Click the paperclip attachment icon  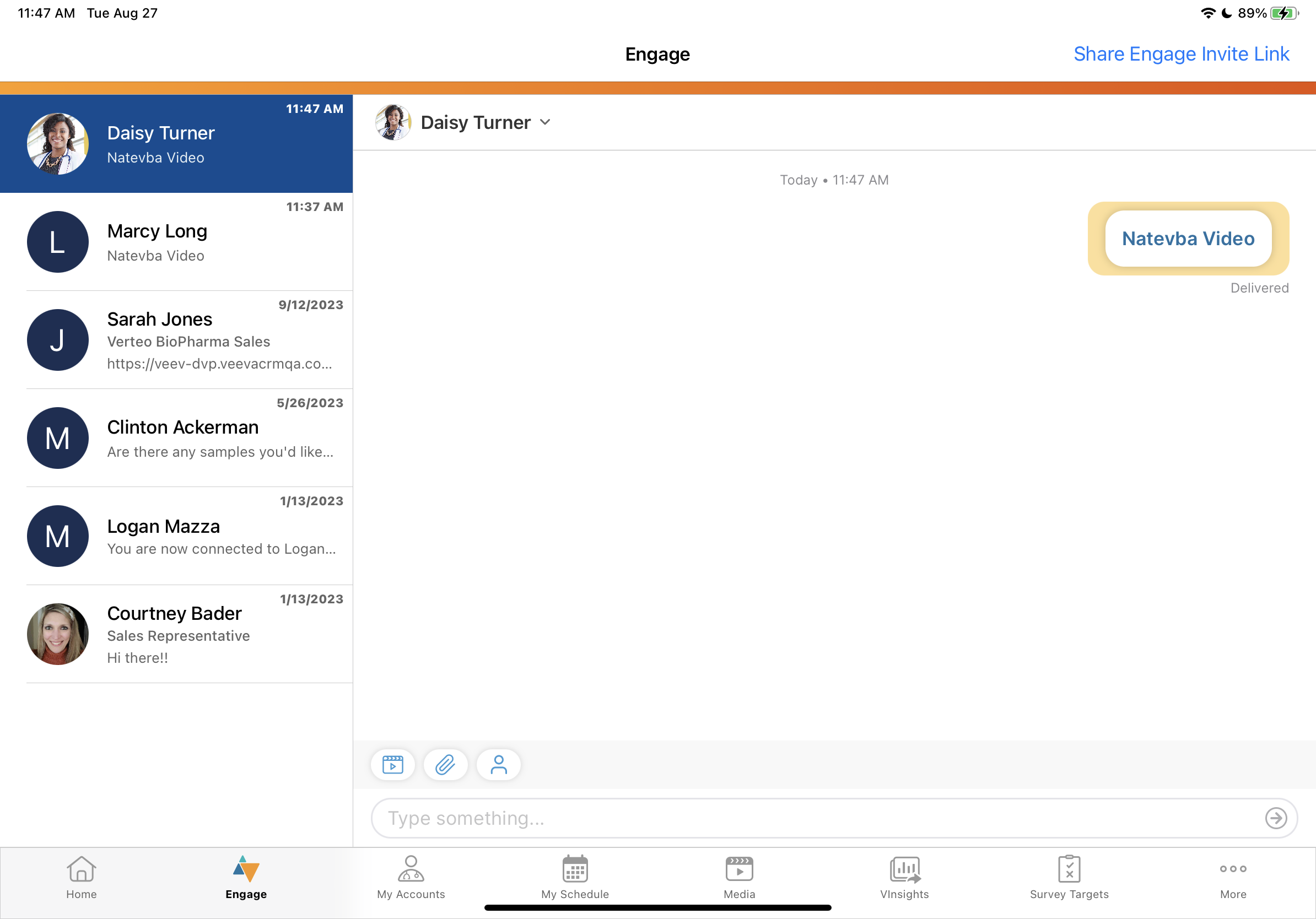(445, 765)
